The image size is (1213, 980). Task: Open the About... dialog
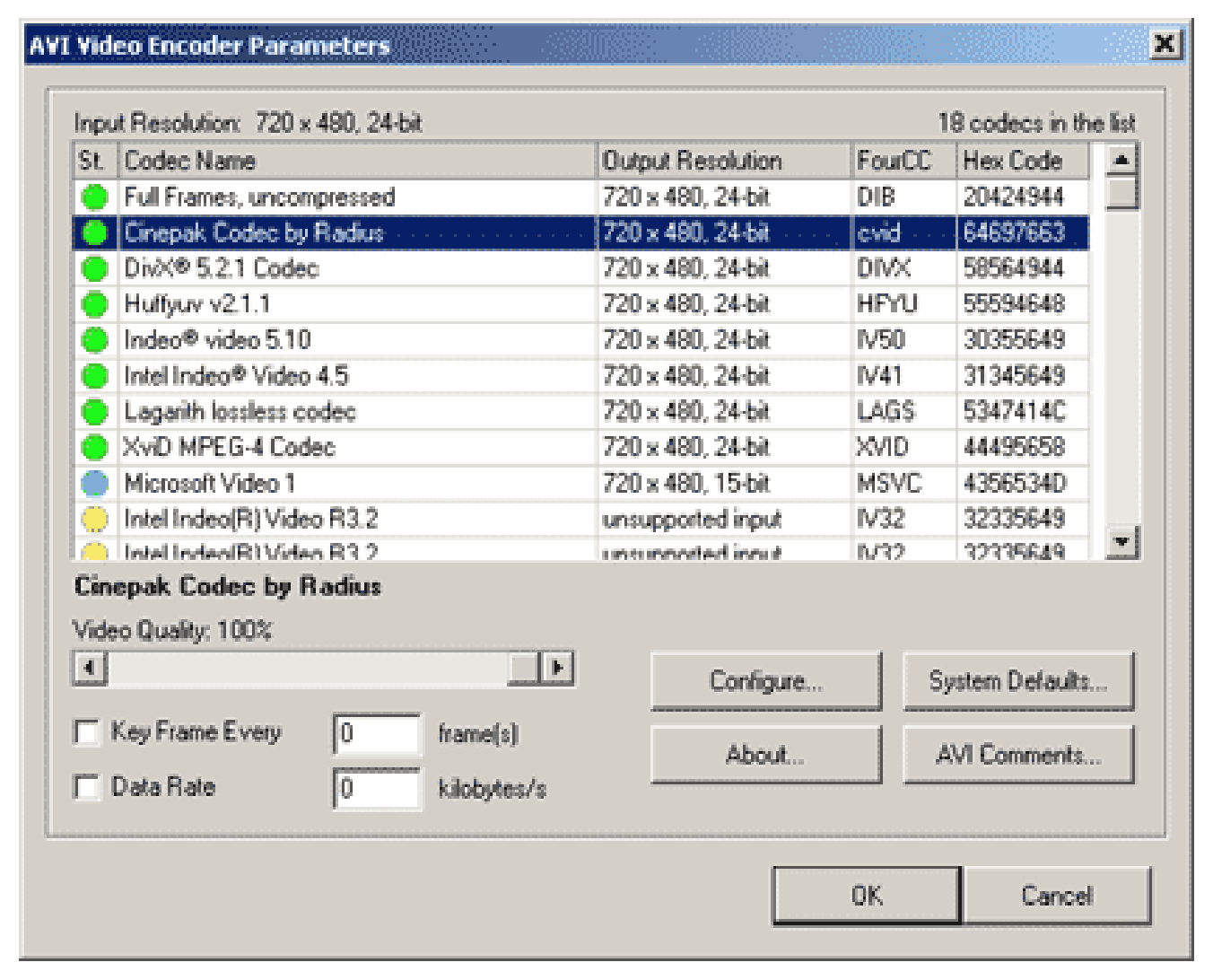[x=765, y=754]
